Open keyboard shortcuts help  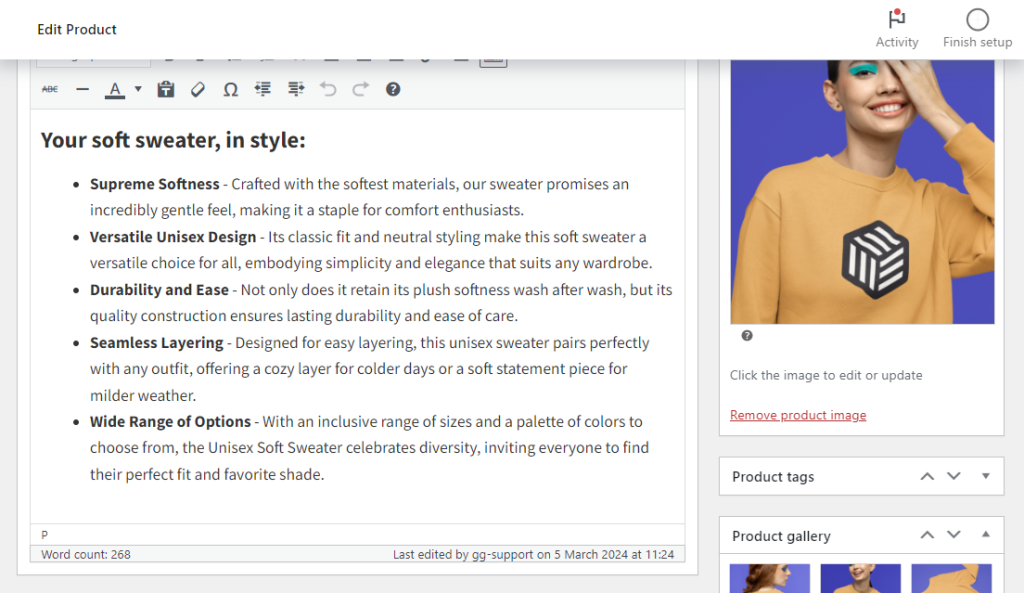pyautogui.click(x=393, y=89)
